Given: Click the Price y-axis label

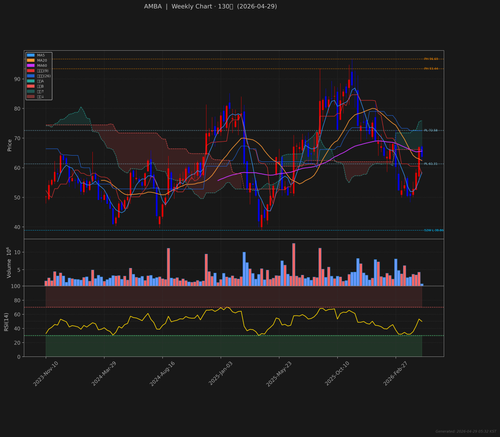Looking at the screenshot, I should (x=9, y=145).
